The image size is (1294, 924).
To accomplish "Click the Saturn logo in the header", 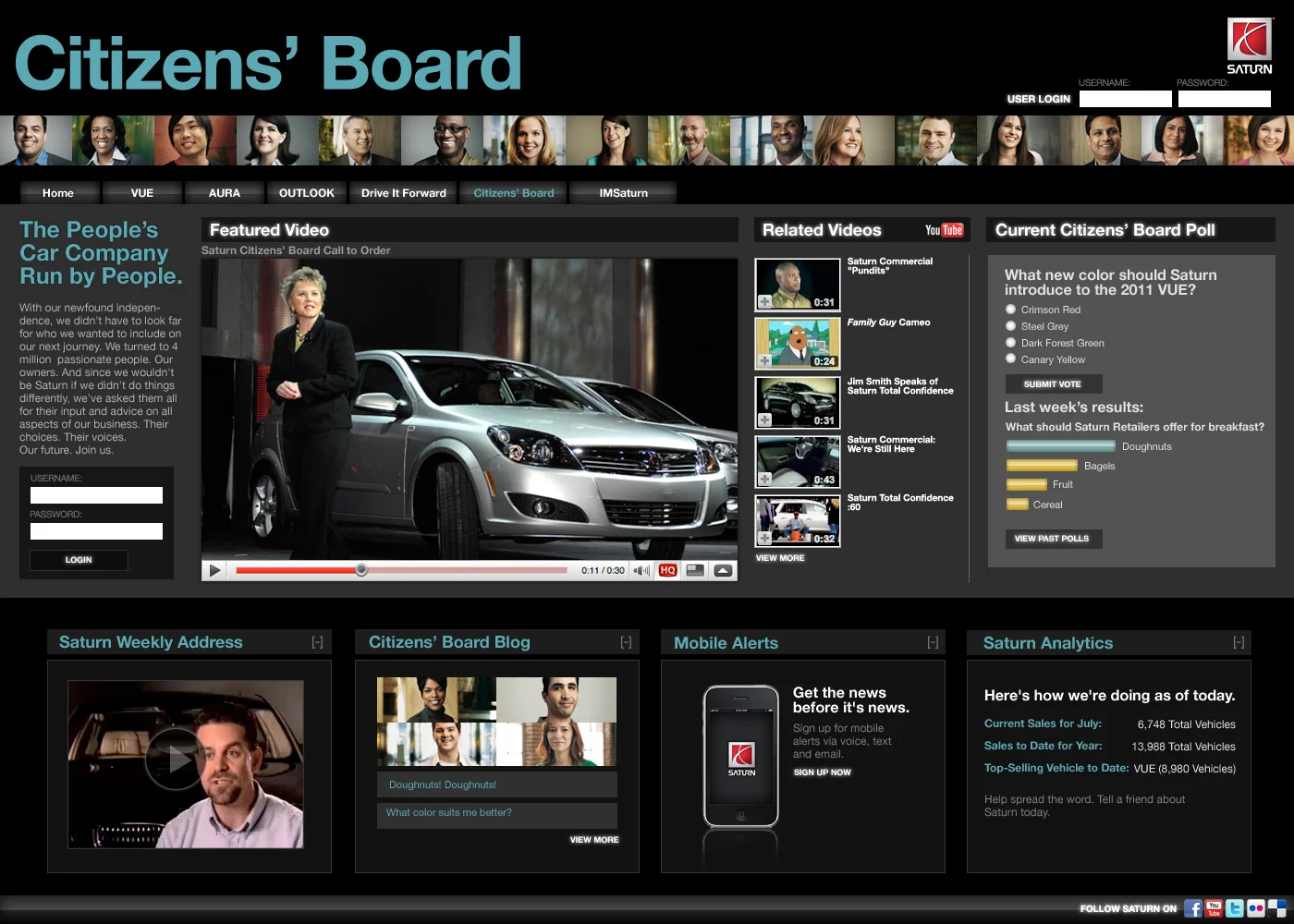I will (x=1250, y=46).
